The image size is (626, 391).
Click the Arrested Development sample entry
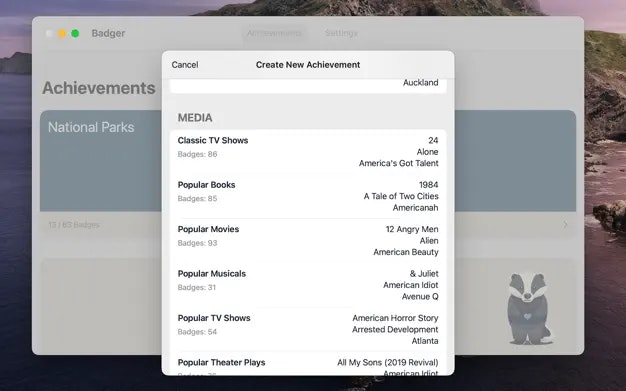tap(395, 329)
